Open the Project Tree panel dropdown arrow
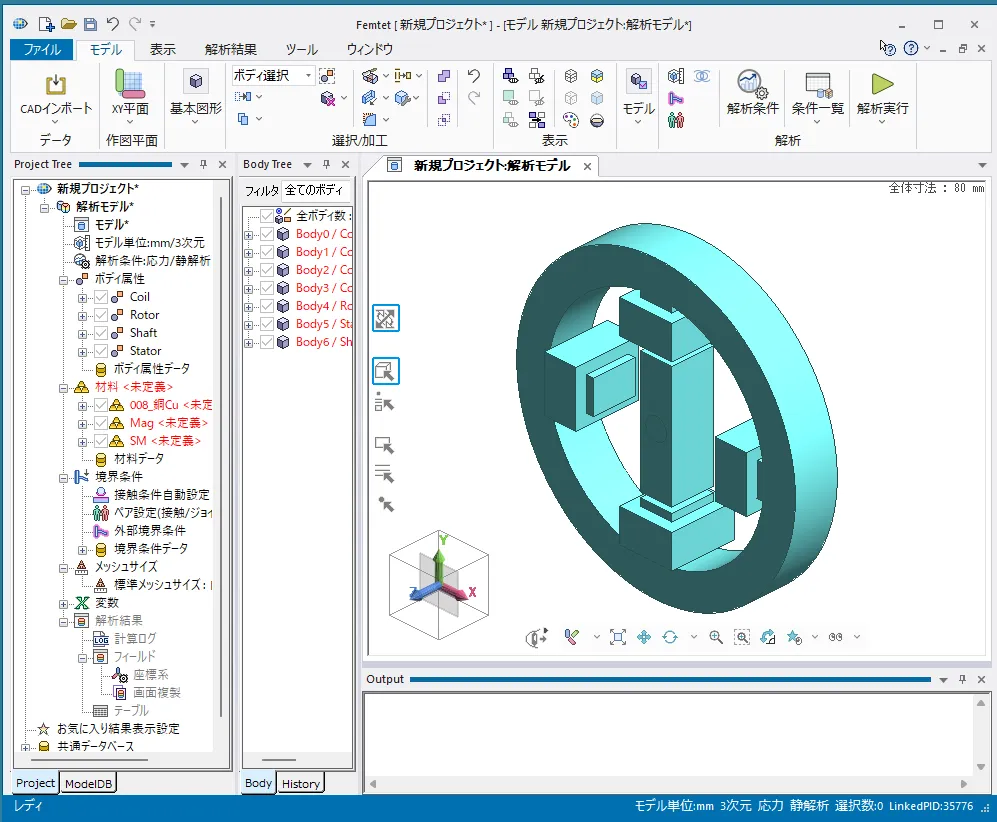The width and height of the screenshot is (997, 822). point(184,165)
